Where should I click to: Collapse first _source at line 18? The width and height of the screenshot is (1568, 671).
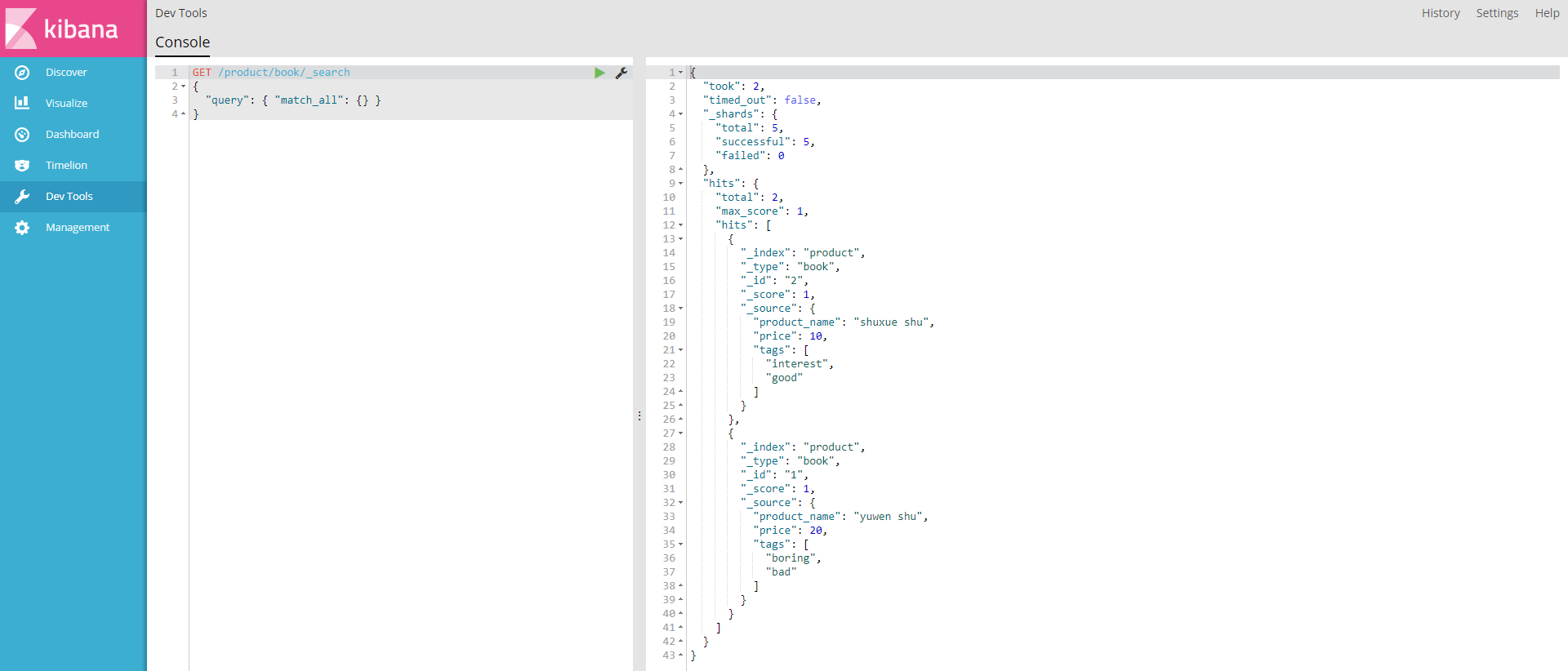(681, 309)
